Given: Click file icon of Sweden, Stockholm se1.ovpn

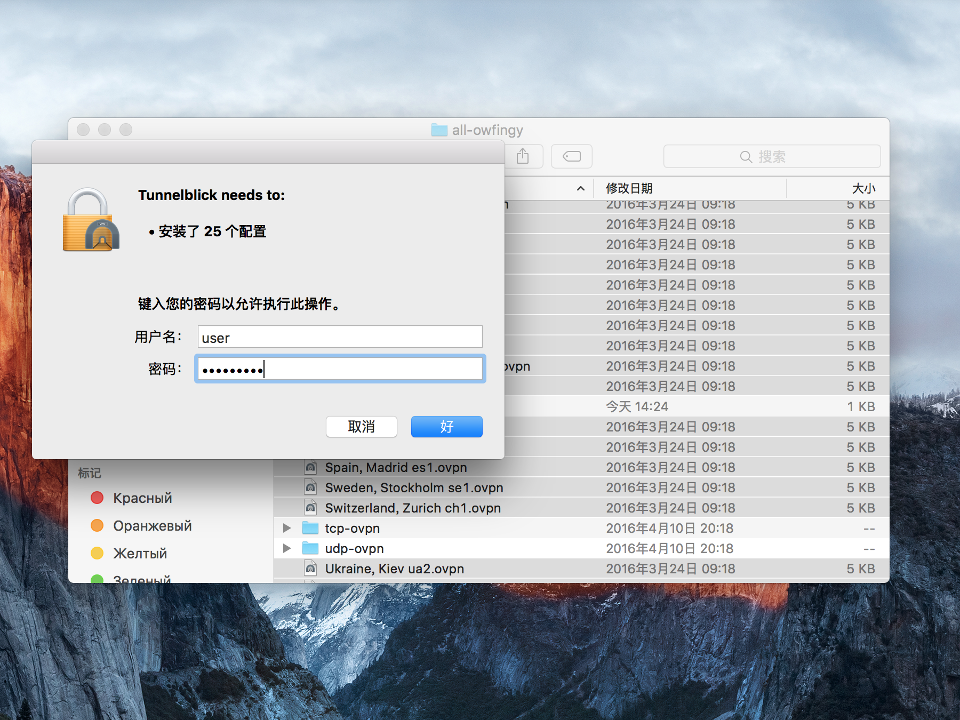Looking at the screenshot, I should pyautogui.click(x=310, y=487).
